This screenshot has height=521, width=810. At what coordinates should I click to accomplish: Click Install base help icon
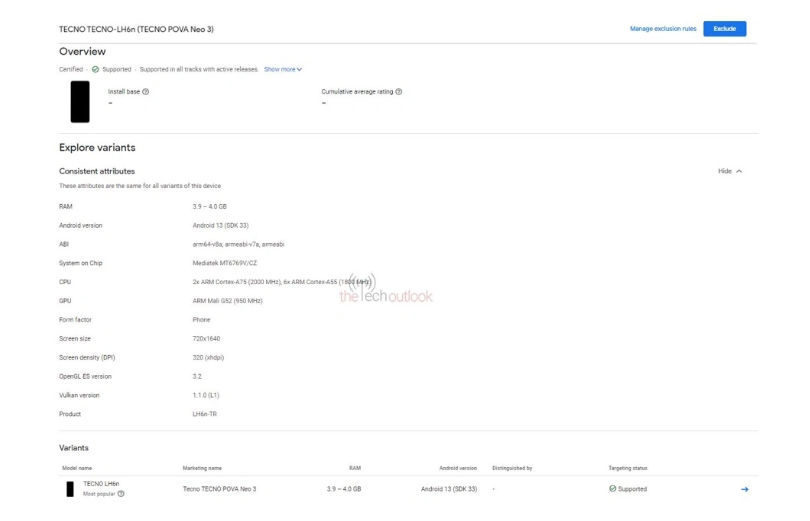146,91
